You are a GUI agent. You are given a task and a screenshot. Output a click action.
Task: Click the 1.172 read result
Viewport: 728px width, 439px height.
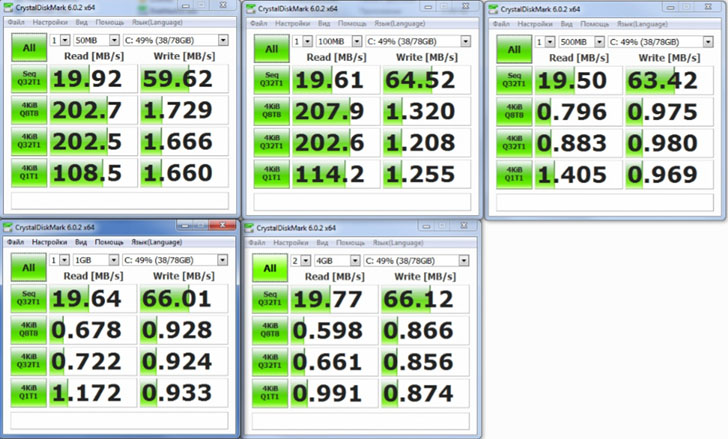click(93, 393)
